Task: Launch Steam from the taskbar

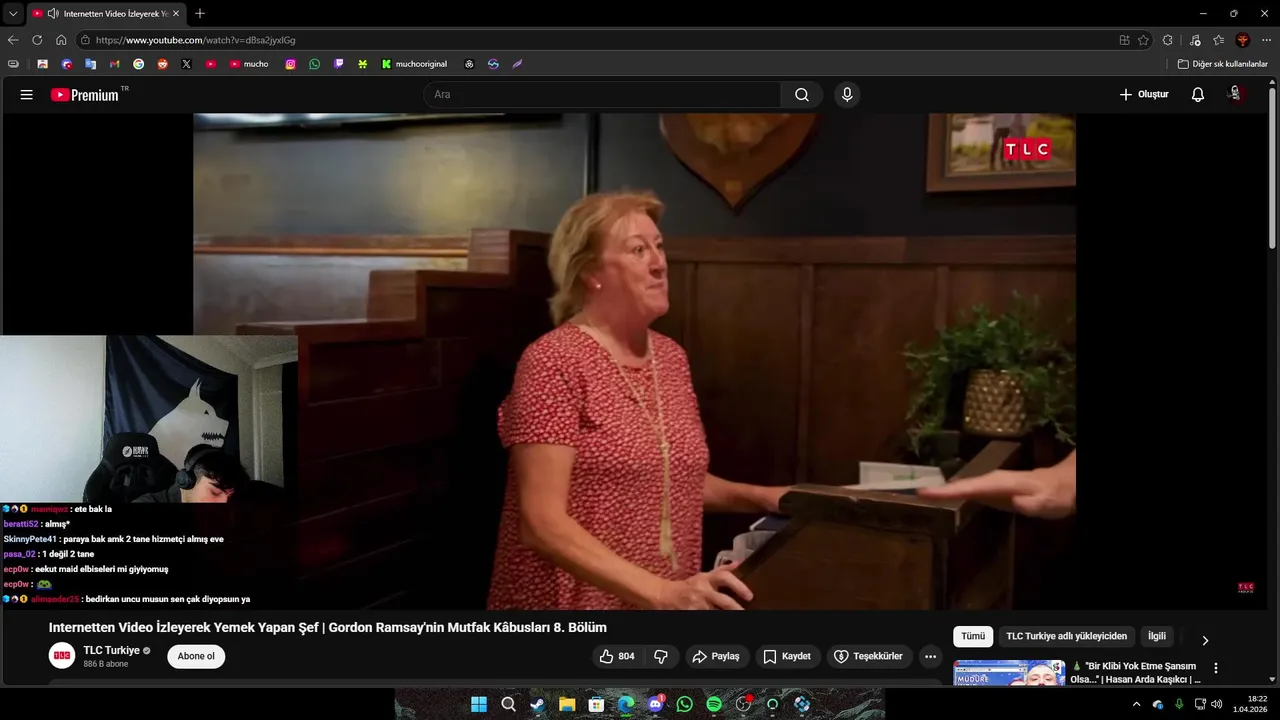Action: pyautogui.click(x=538, y=704)
